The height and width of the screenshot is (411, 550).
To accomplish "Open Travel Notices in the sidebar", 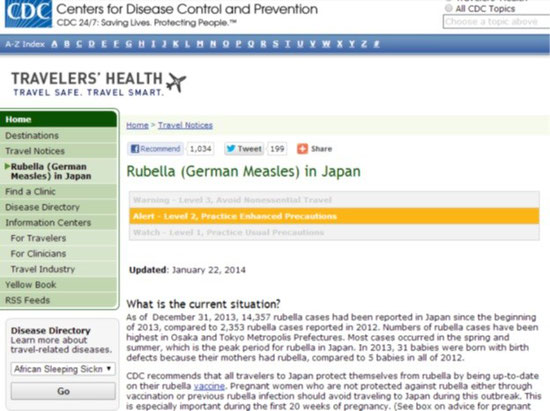I will pyautogui.click(x=58, y=151).
